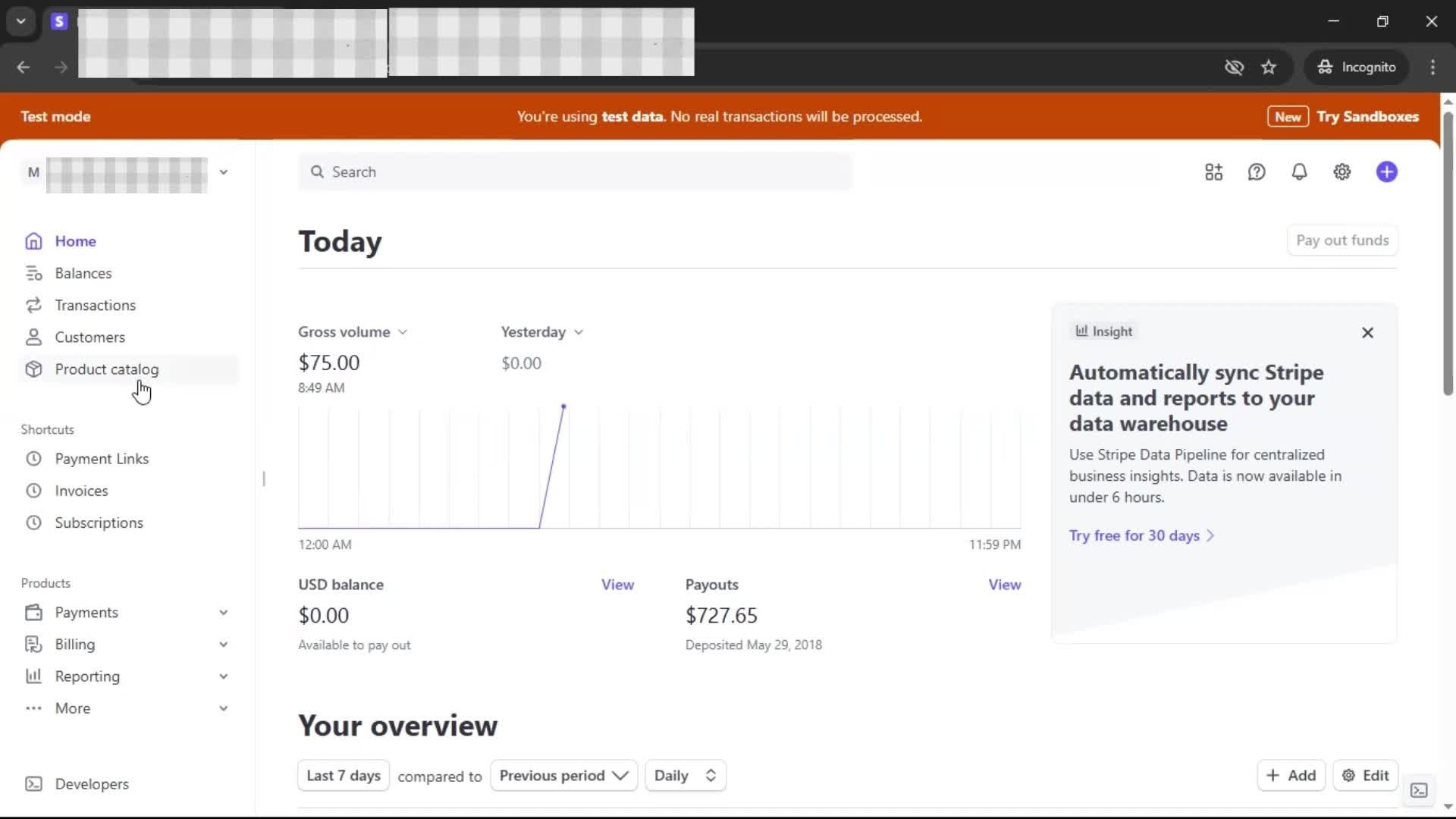Click View next to Payouts
Screen dimensions: 1456x819
(1005, 585)
